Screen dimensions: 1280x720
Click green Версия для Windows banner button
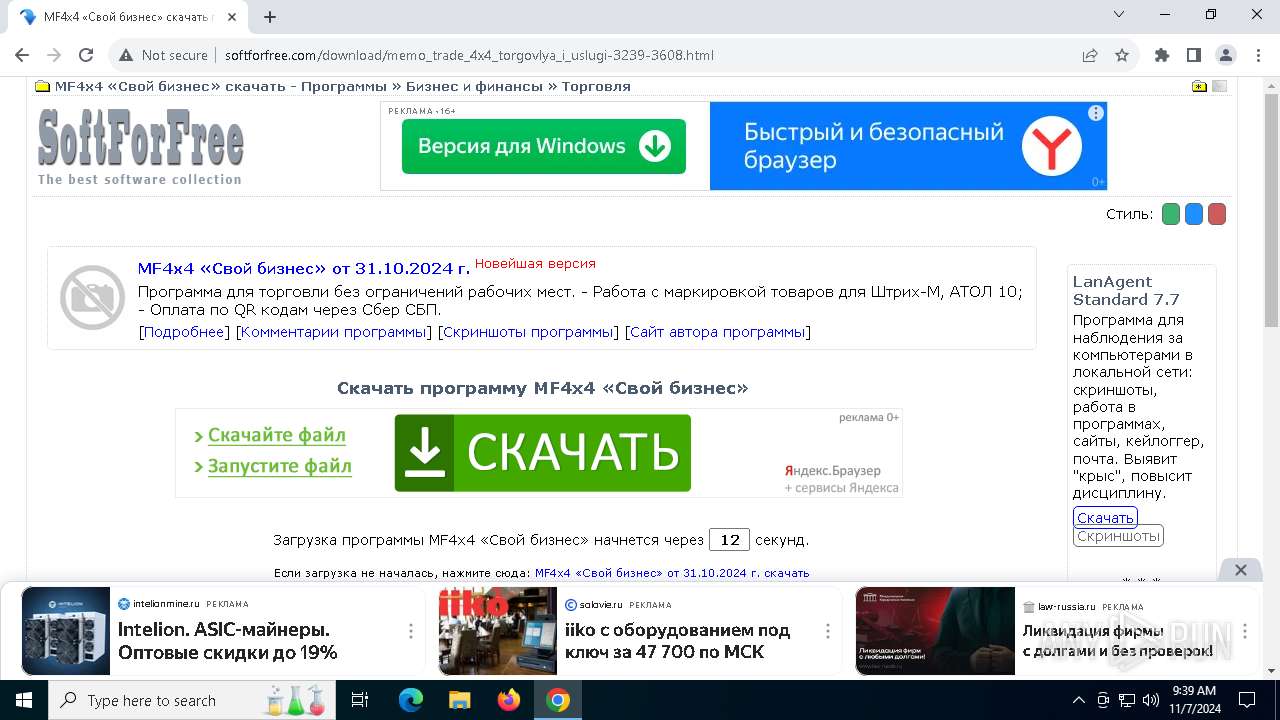(x=544, y=146)
